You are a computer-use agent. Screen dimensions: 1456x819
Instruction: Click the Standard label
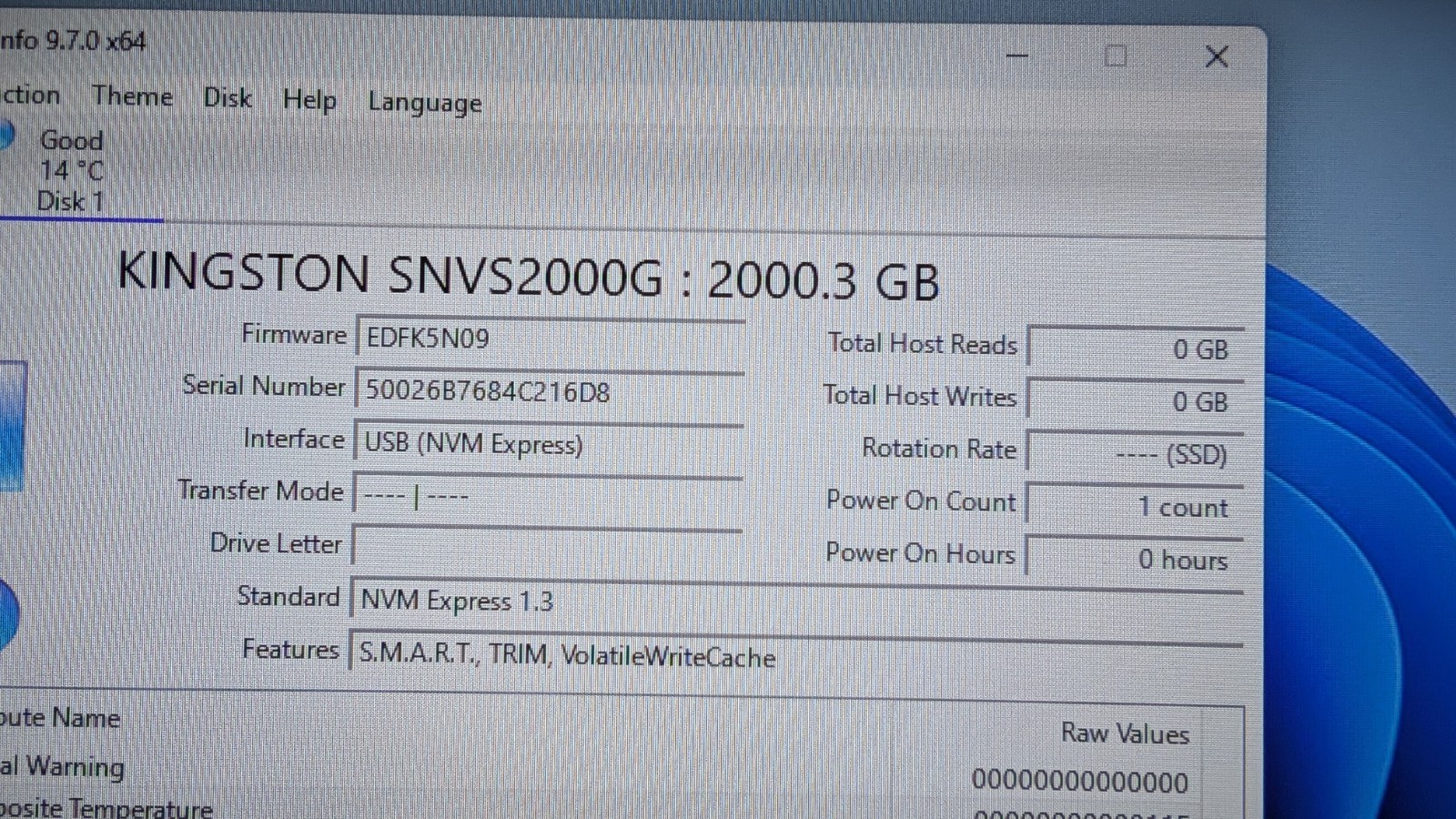288,596
